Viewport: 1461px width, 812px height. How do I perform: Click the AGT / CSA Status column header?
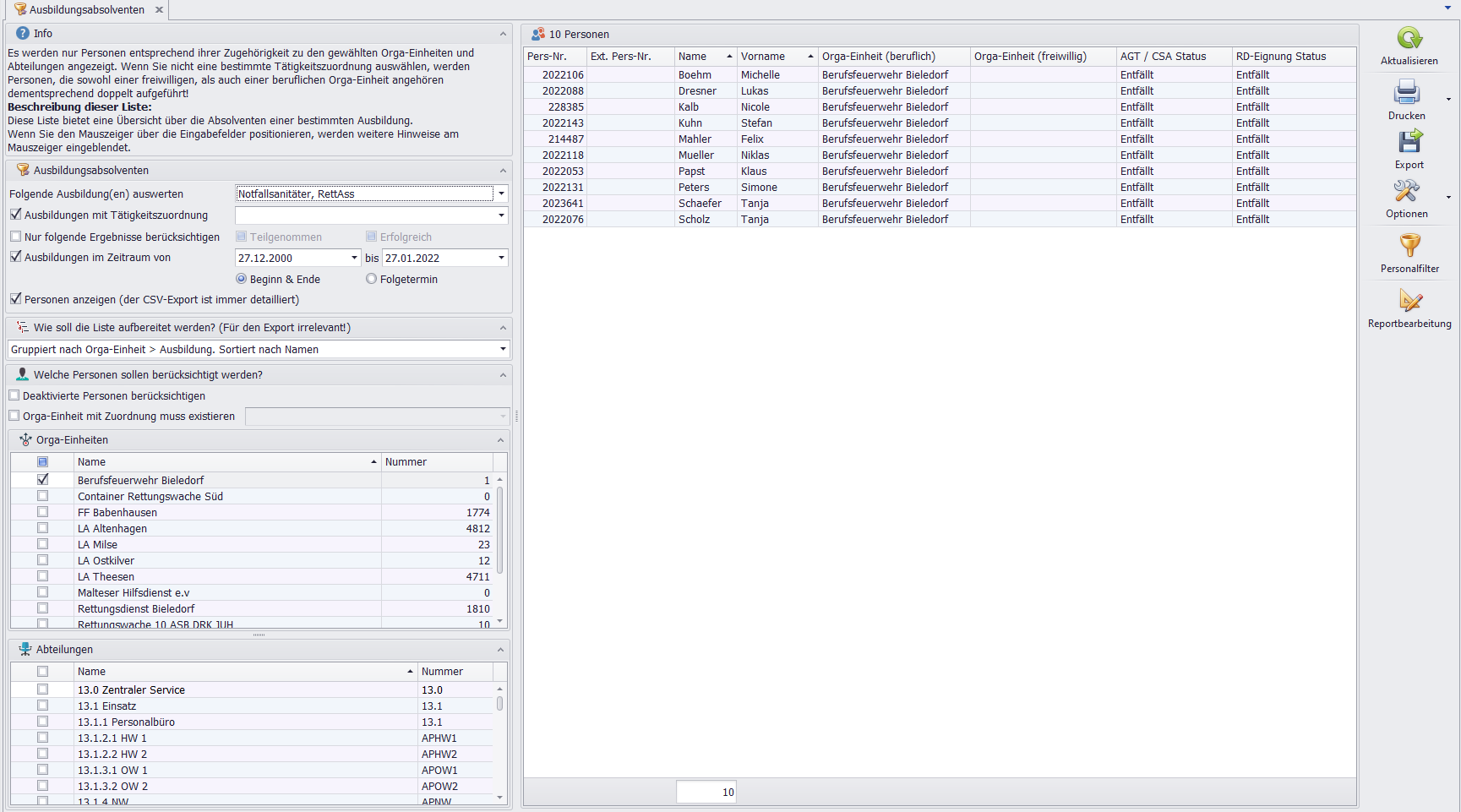[1172, 57]
